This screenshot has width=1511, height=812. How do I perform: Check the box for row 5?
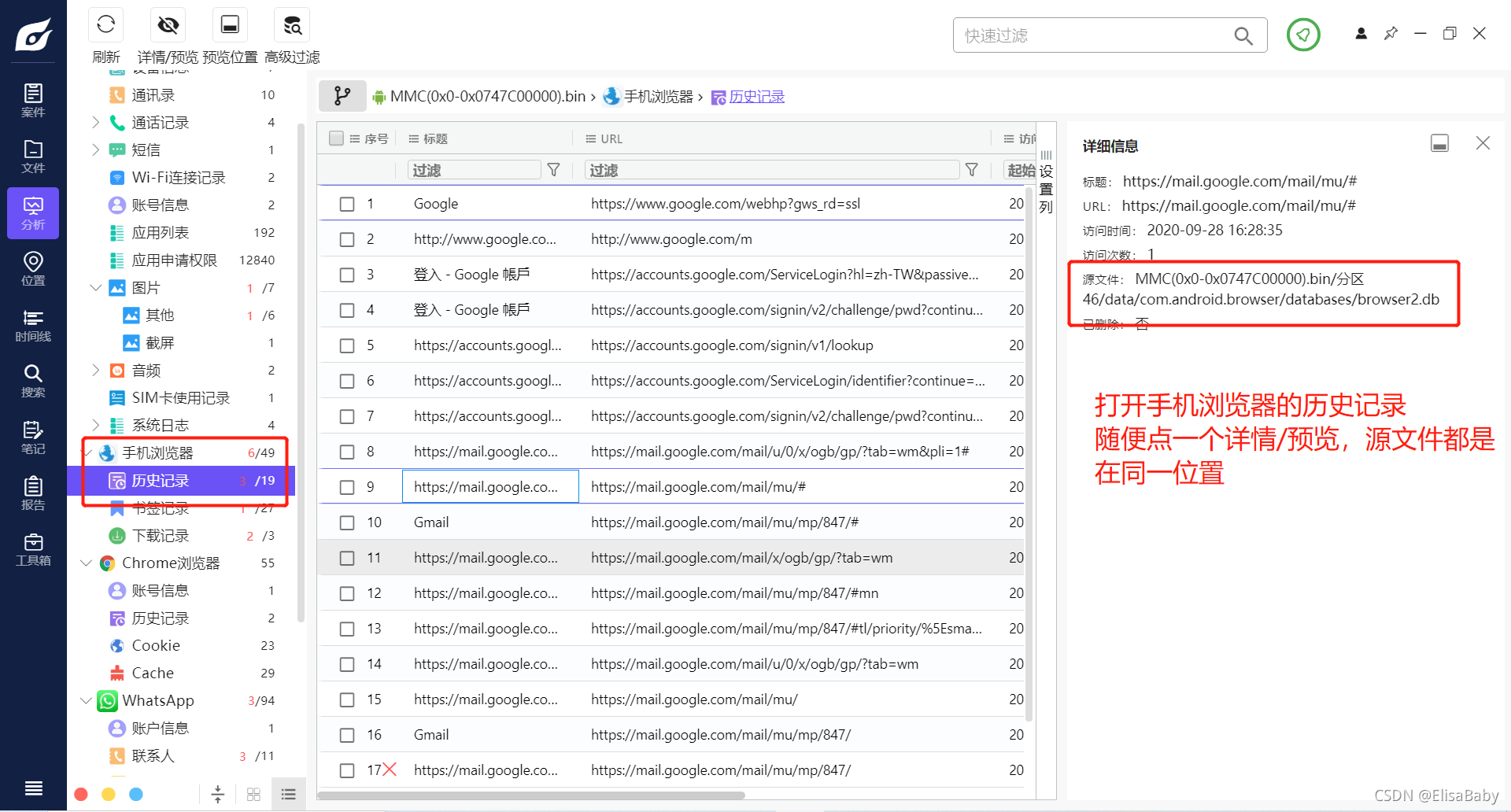click(x=347, y=345)
